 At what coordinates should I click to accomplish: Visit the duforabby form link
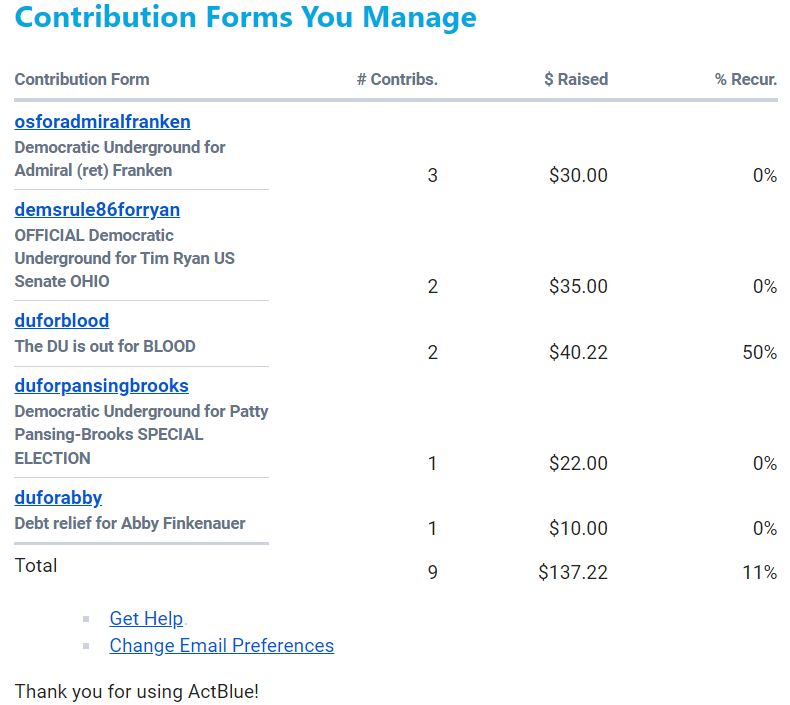pyautogui.click(x=58, y=498)
